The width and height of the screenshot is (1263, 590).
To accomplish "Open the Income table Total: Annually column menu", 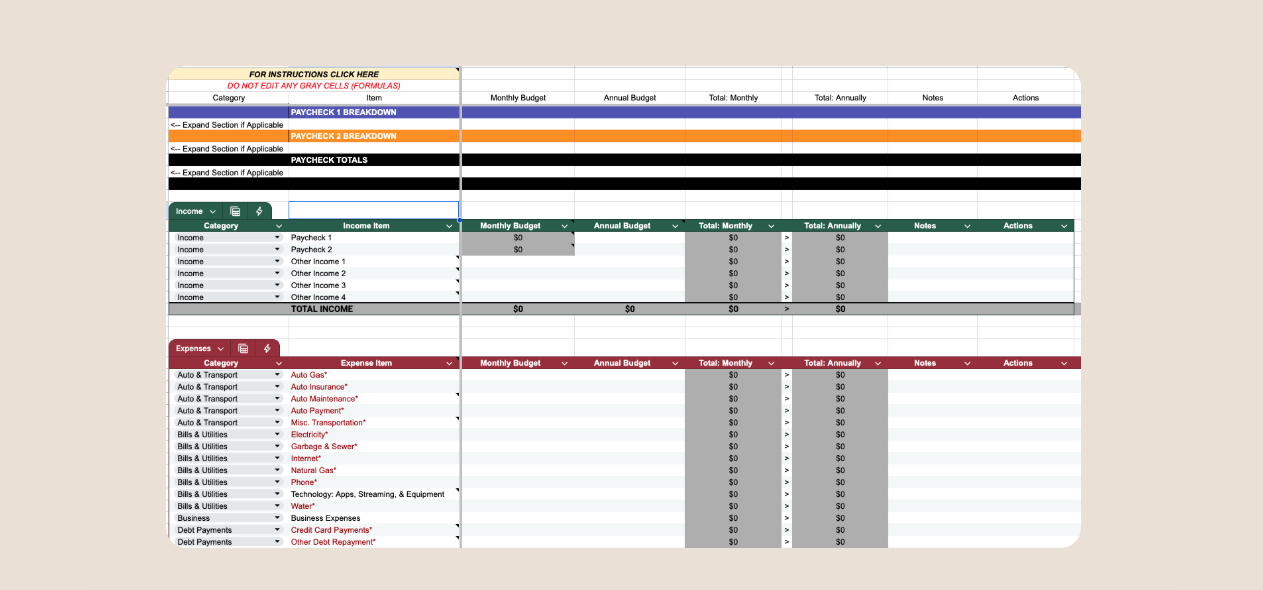I will coord(878,226).
